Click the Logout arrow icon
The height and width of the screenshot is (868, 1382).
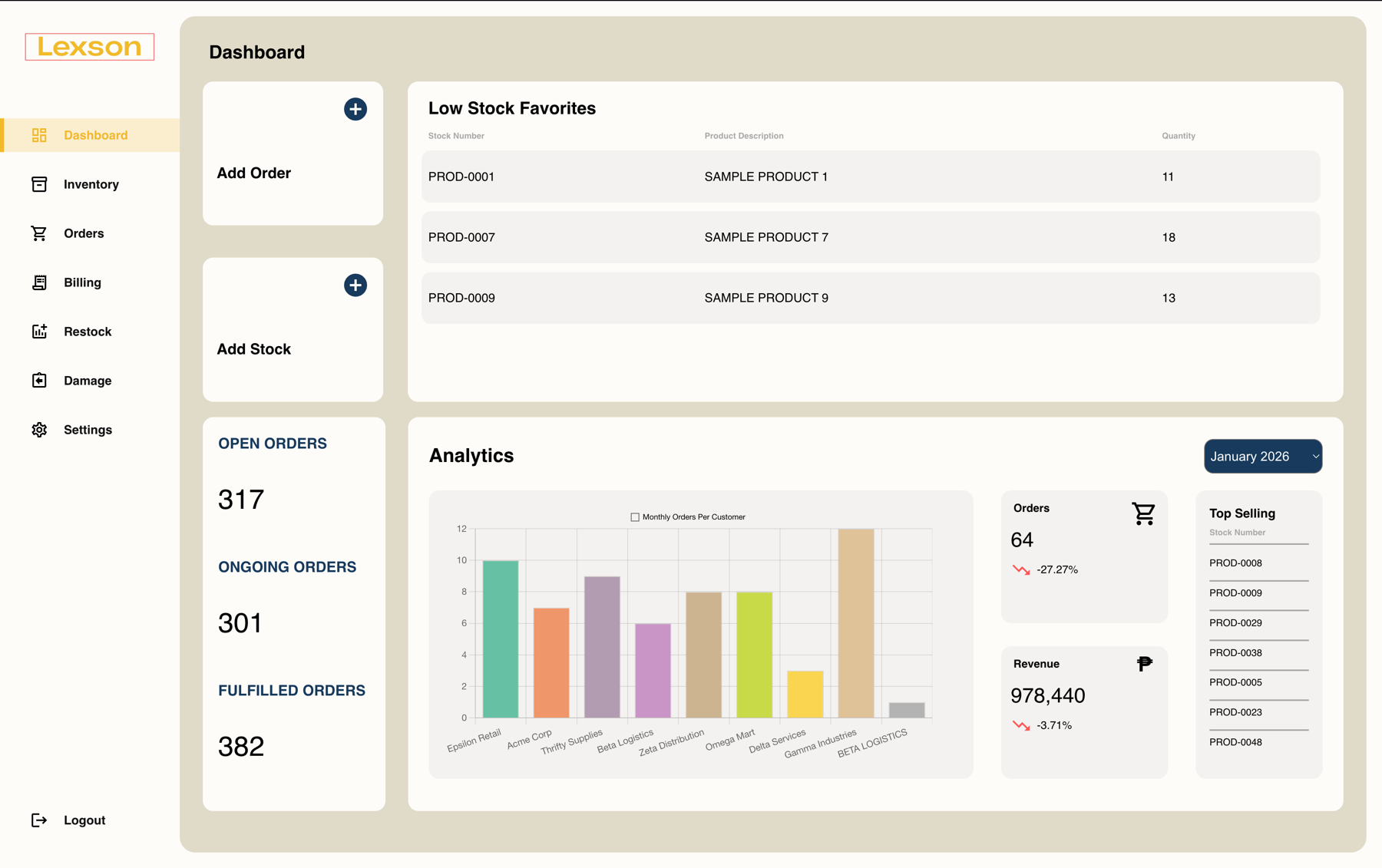[39, 820]
